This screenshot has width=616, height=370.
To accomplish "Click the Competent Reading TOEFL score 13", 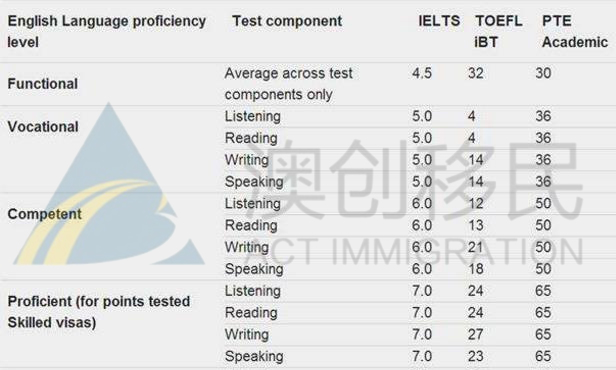I will click(475, 225).
